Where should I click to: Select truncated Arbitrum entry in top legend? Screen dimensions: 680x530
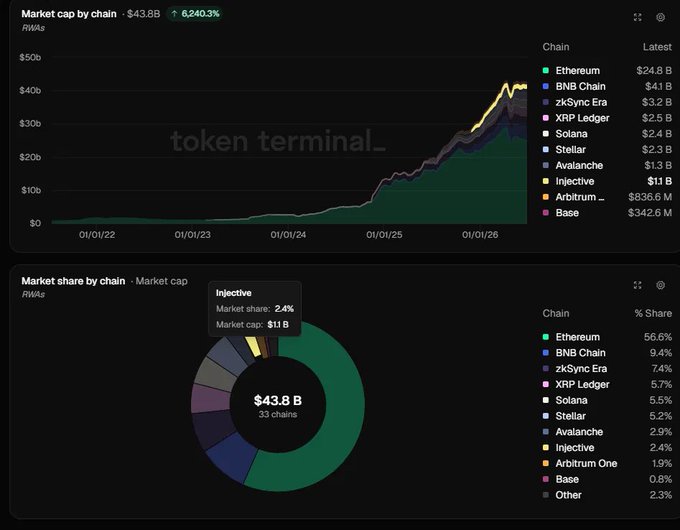pyautogui.click(x=579, y=197)
